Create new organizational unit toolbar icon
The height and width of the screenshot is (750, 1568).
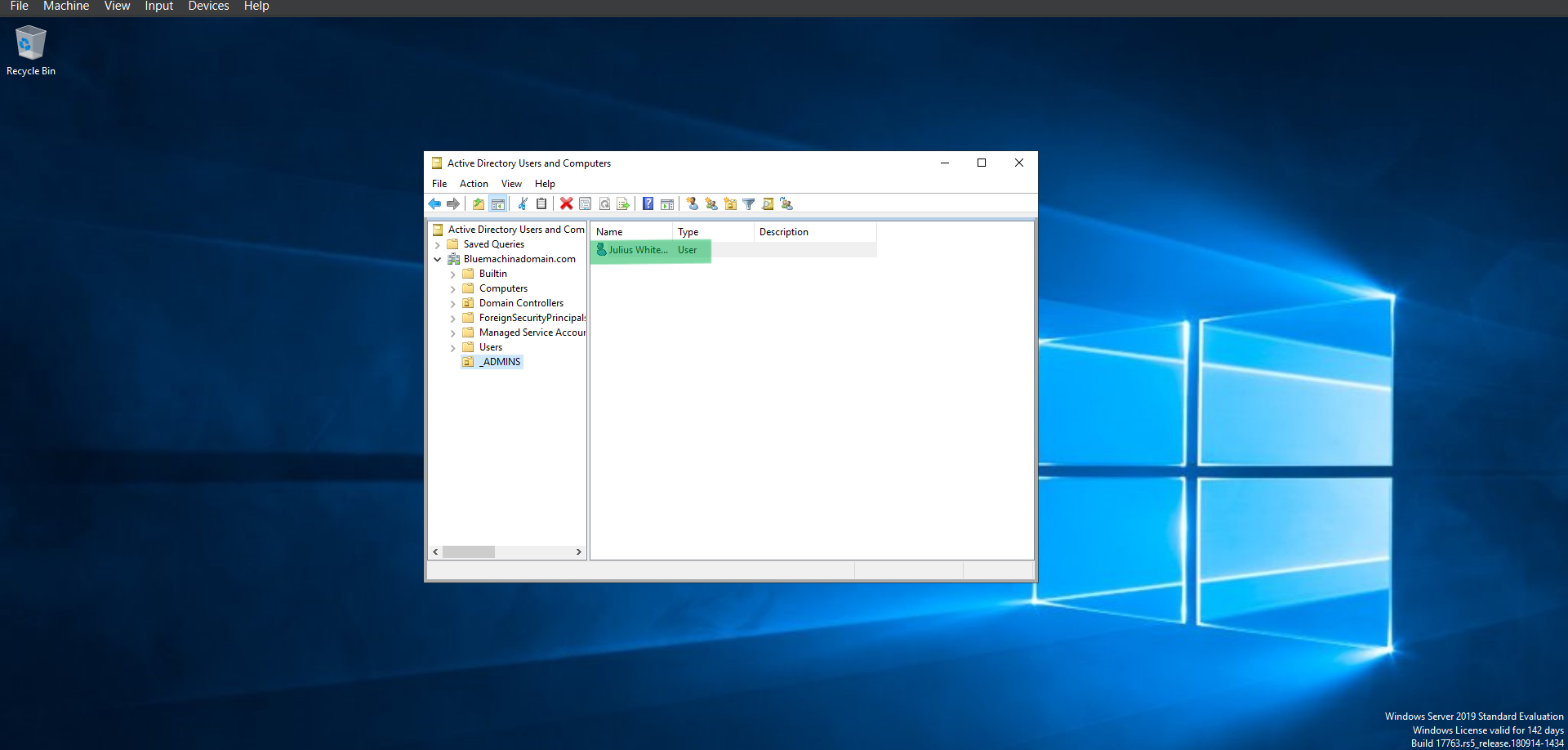(730, 203)
